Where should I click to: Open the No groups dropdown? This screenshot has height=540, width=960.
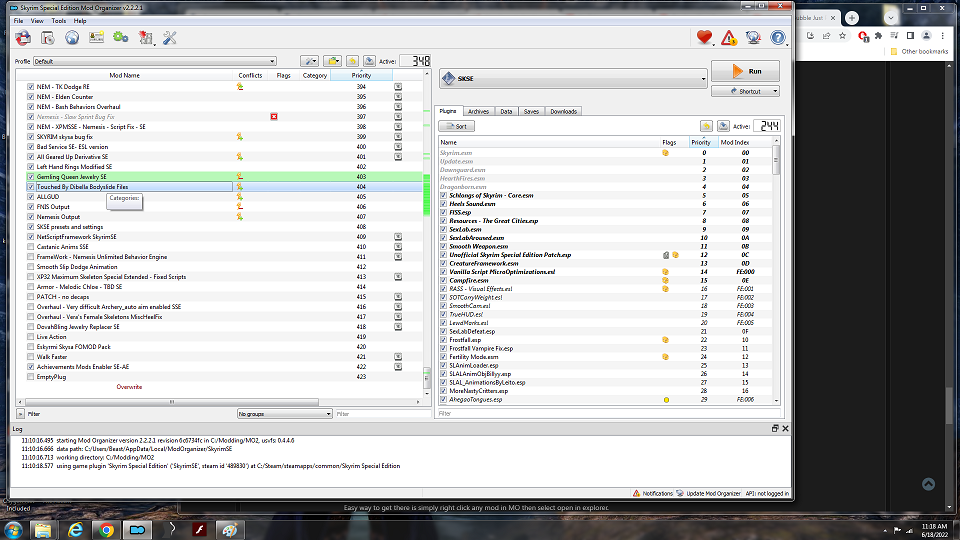(x=285, y=414)
